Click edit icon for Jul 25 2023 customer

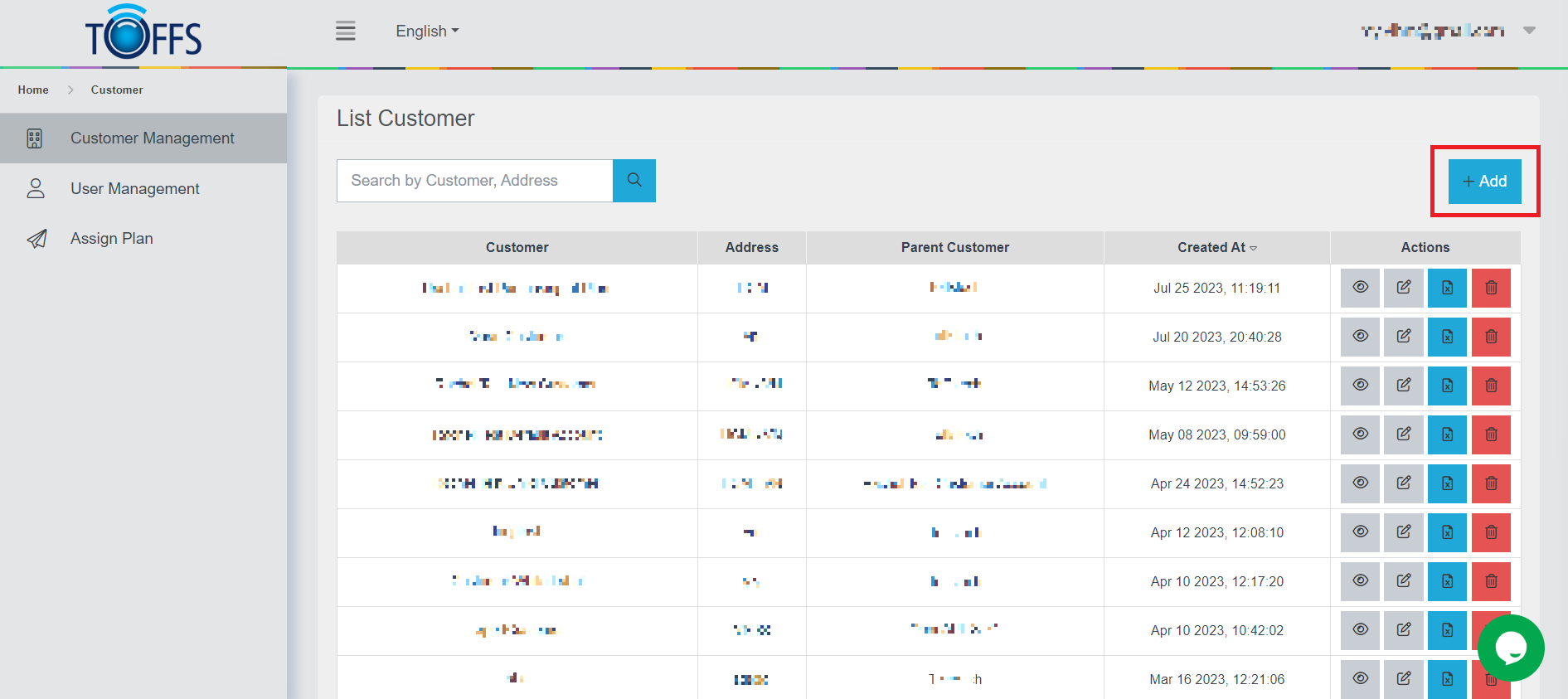[x=1403, y=288]
